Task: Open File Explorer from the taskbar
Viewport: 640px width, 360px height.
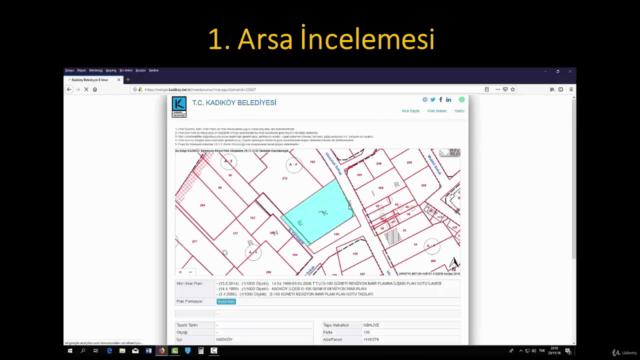Action: [122, 351]
